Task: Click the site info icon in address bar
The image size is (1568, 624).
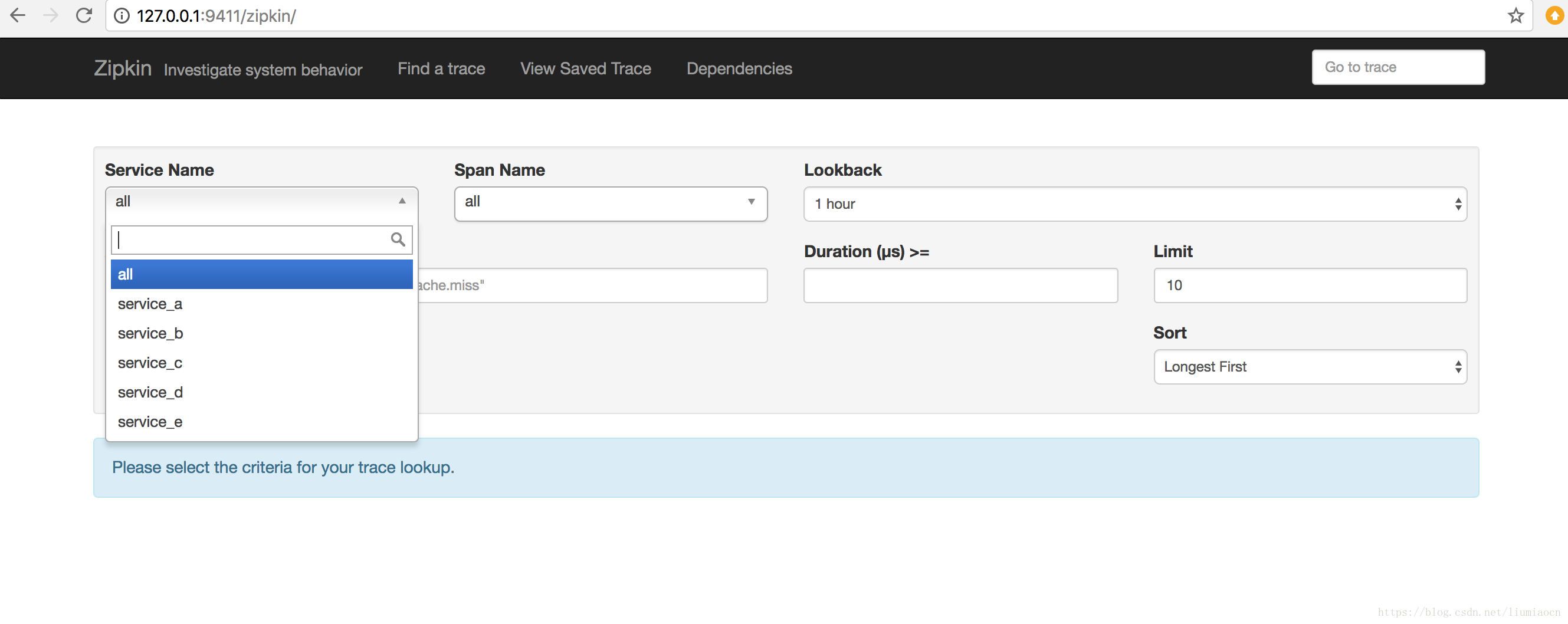Action: (122, 16)
